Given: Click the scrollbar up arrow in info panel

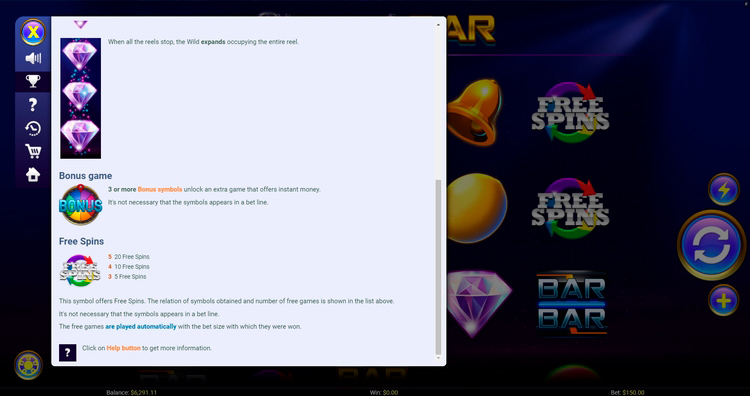Looking at the screenshot, I should (x=438, y=24).
